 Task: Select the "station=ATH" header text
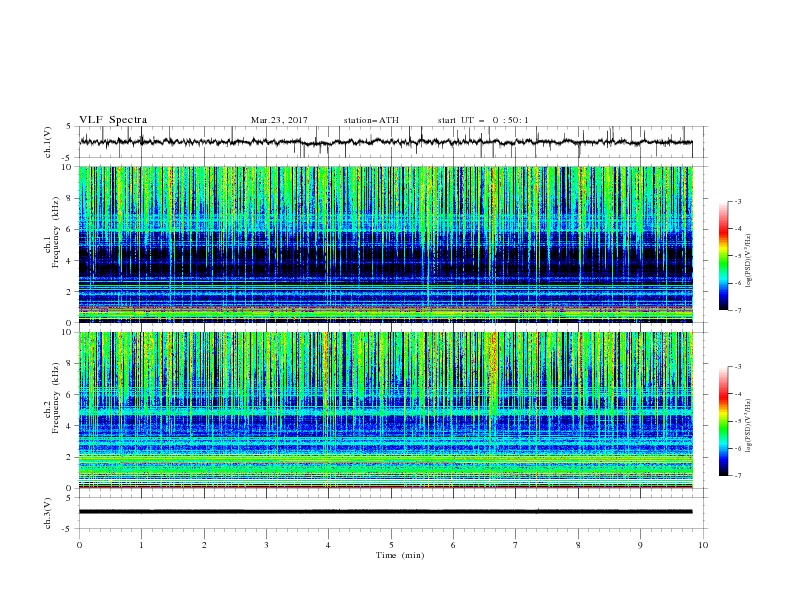[371, 120]
